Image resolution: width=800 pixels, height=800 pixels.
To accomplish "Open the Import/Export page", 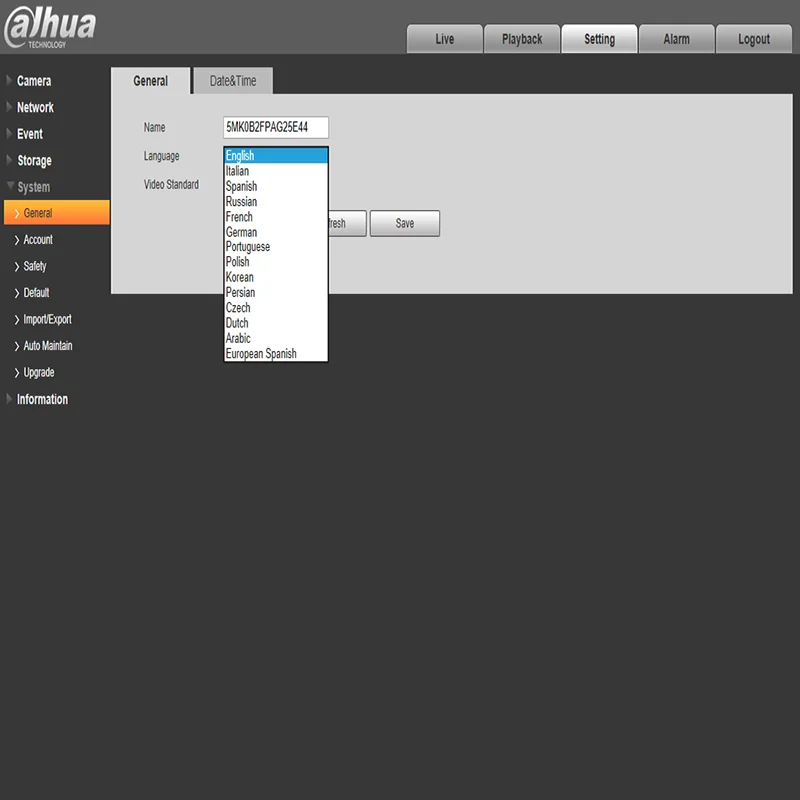I will pos(47,319).
